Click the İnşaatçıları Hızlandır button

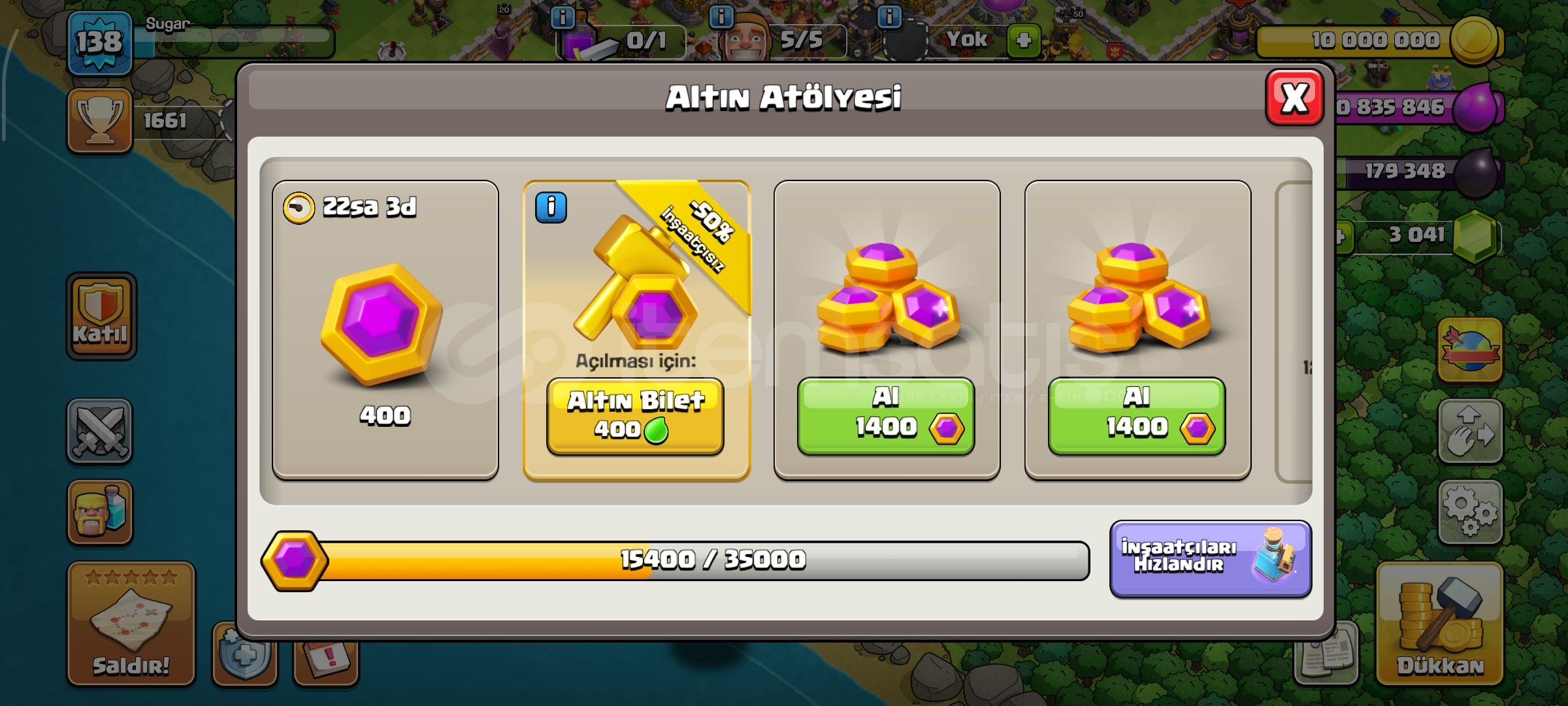(1211, 559)
